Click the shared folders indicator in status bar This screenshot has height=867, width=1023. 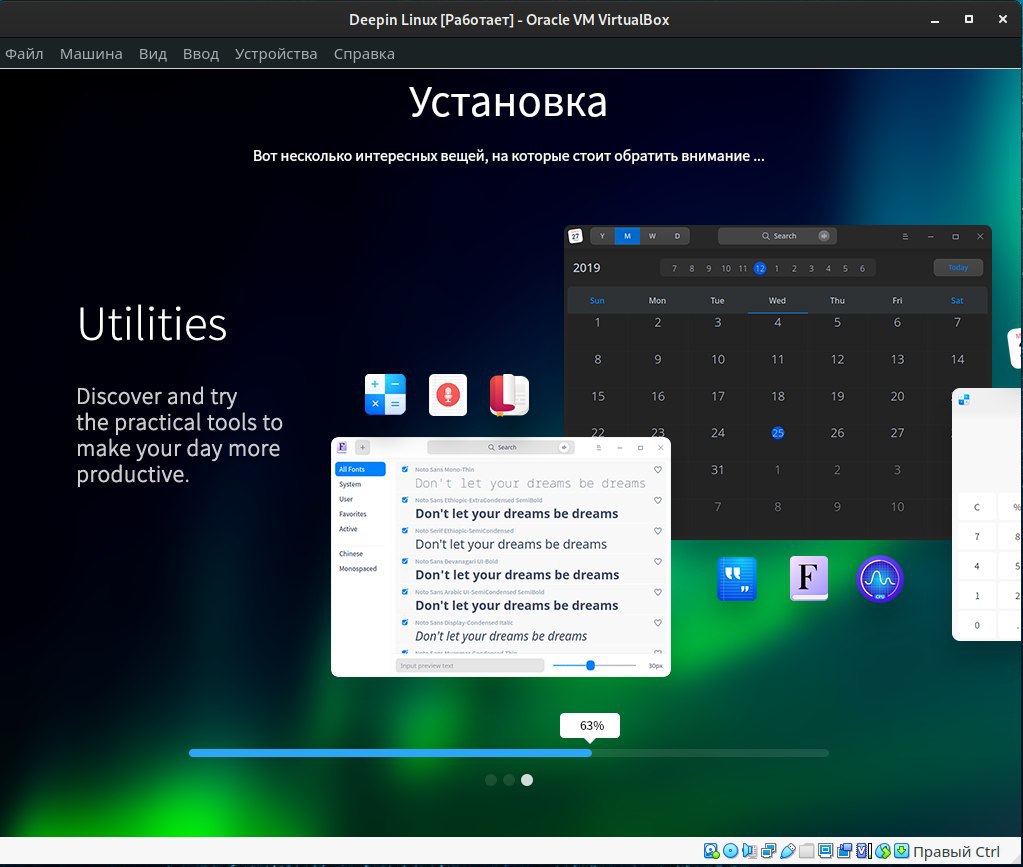pyautogui.click(x=806, y=851)
